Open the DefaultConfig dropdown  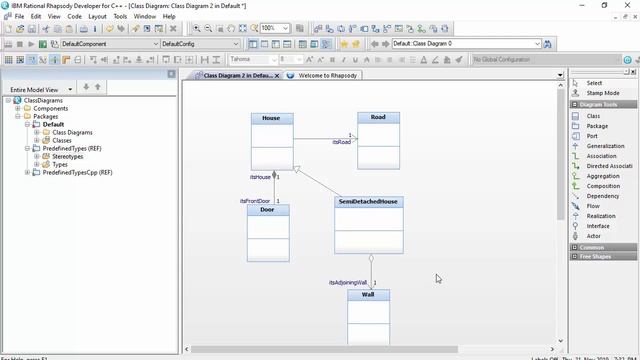(x=236, y=44)
